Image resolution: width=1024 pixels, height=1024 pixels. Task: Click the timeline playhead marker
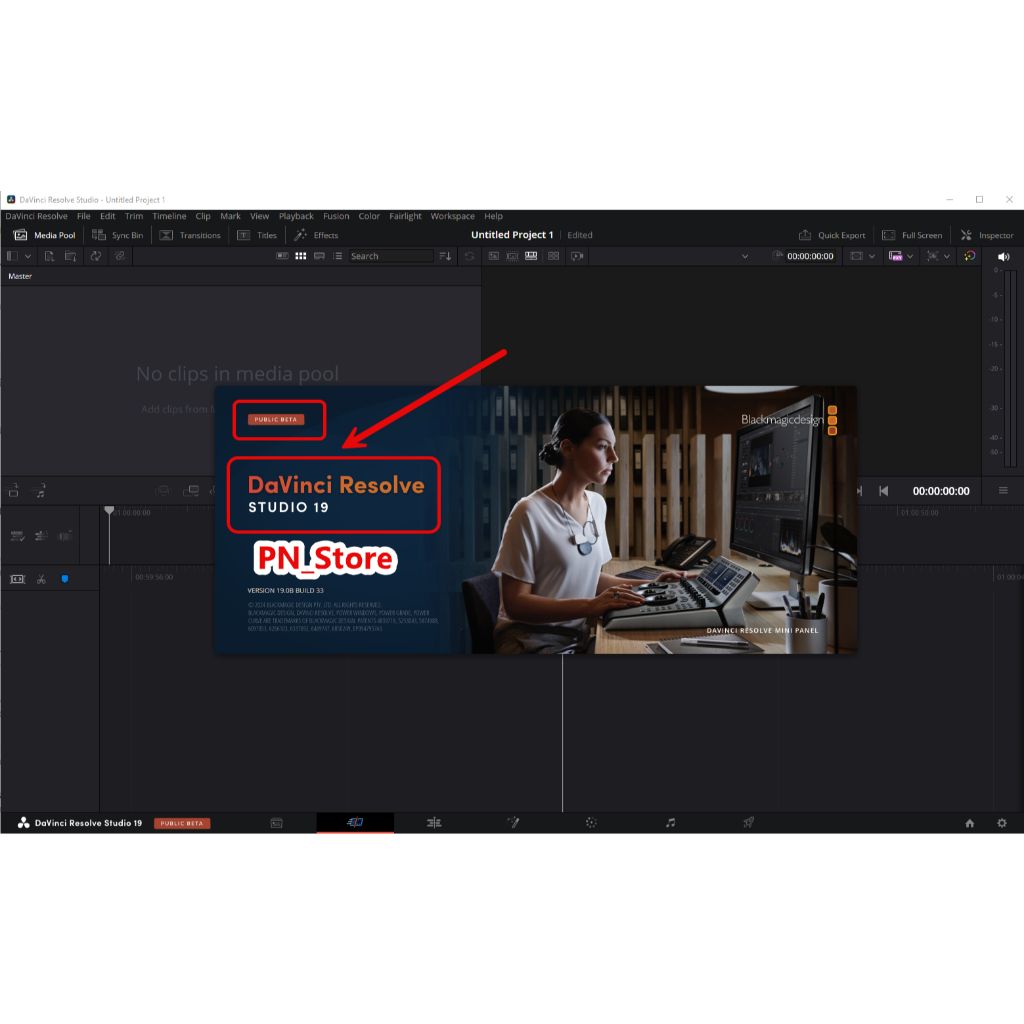109,511
